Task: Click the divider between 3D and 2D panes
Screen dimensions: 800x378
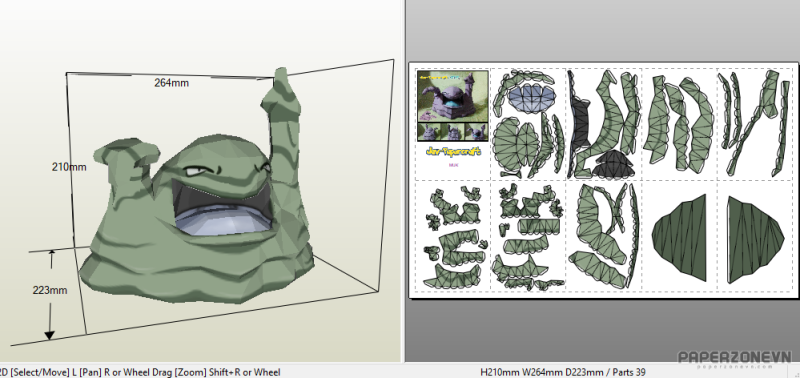Action: coord(404,181)
